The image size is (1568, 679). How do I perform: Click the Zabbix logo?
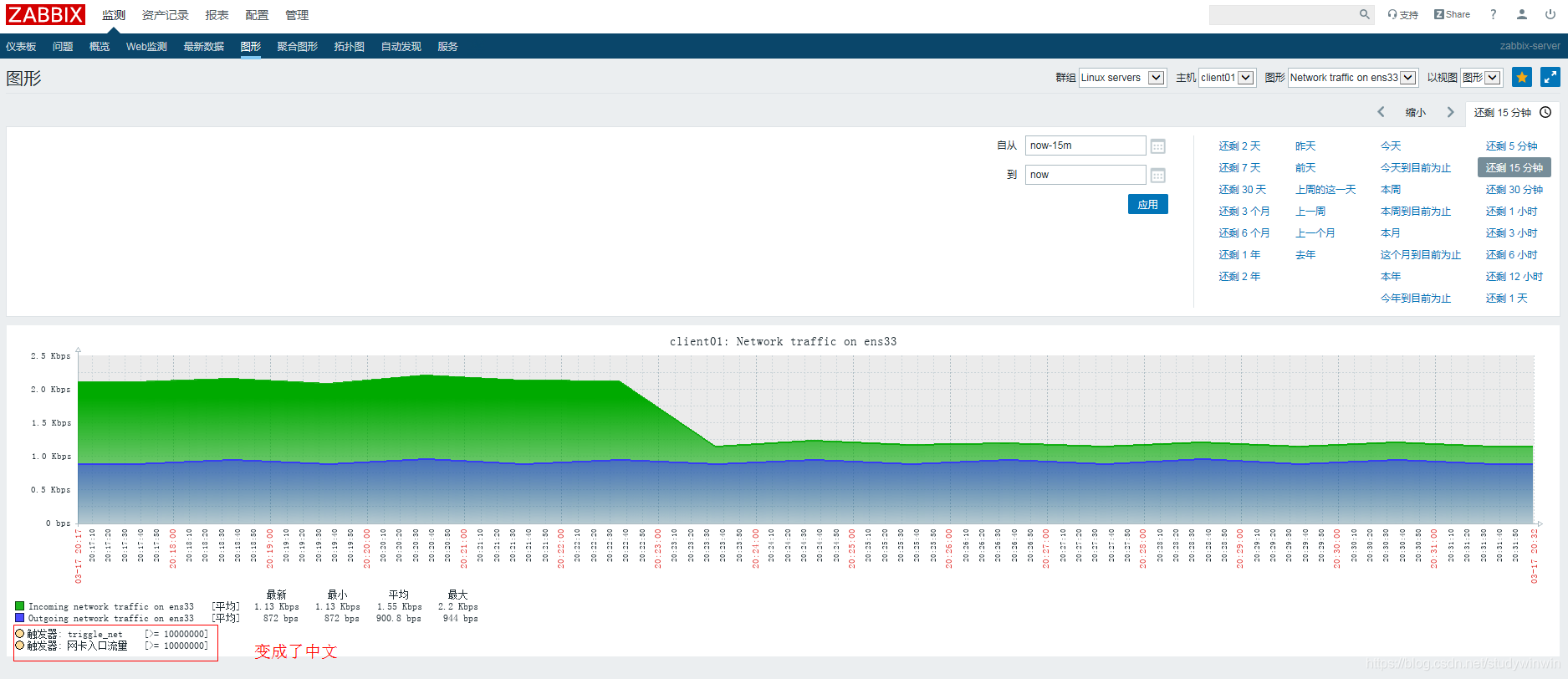[45, 15]
